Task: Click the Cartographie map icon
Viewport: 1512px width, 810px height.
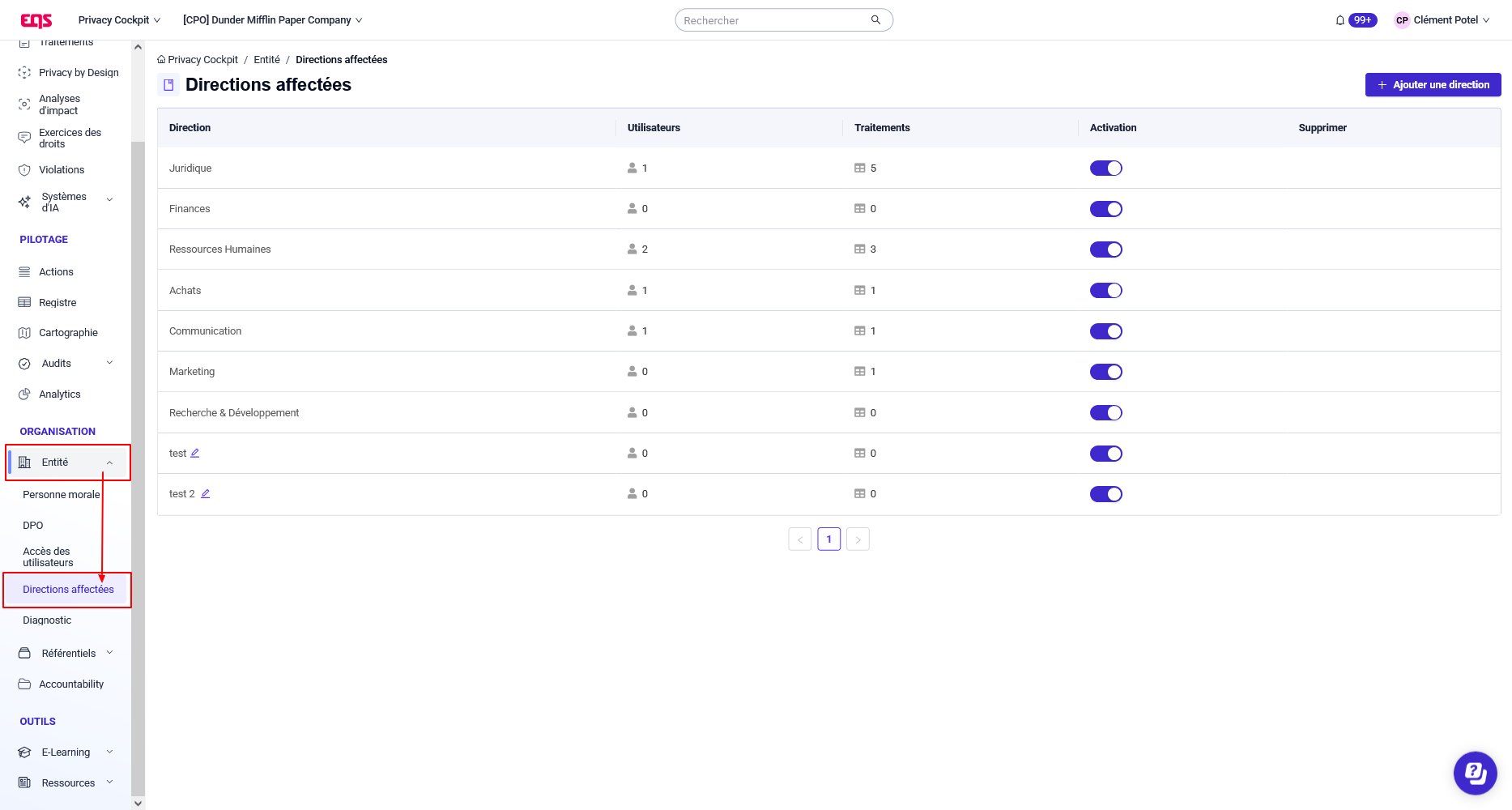Action: 24,333
